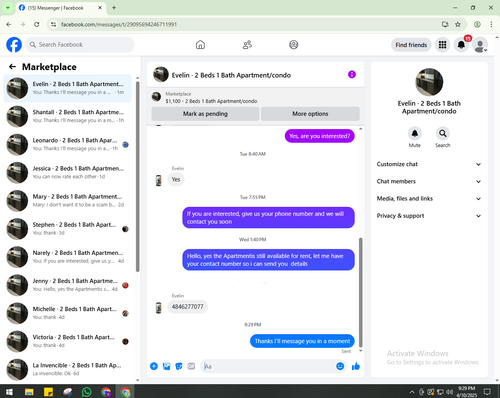Open Sticky Notes from taskbar

pyautogui.click(x=48, y=392)
